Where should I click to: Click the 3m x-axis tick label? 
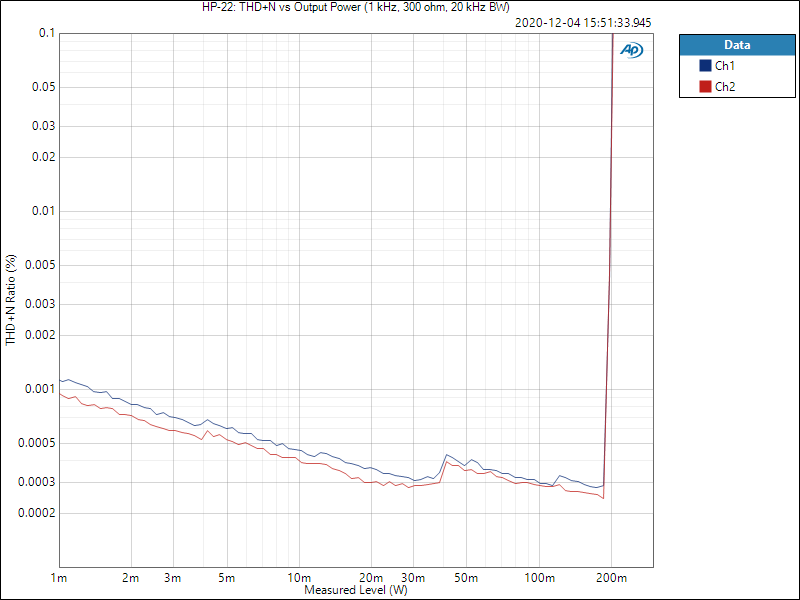click(172, 578)
